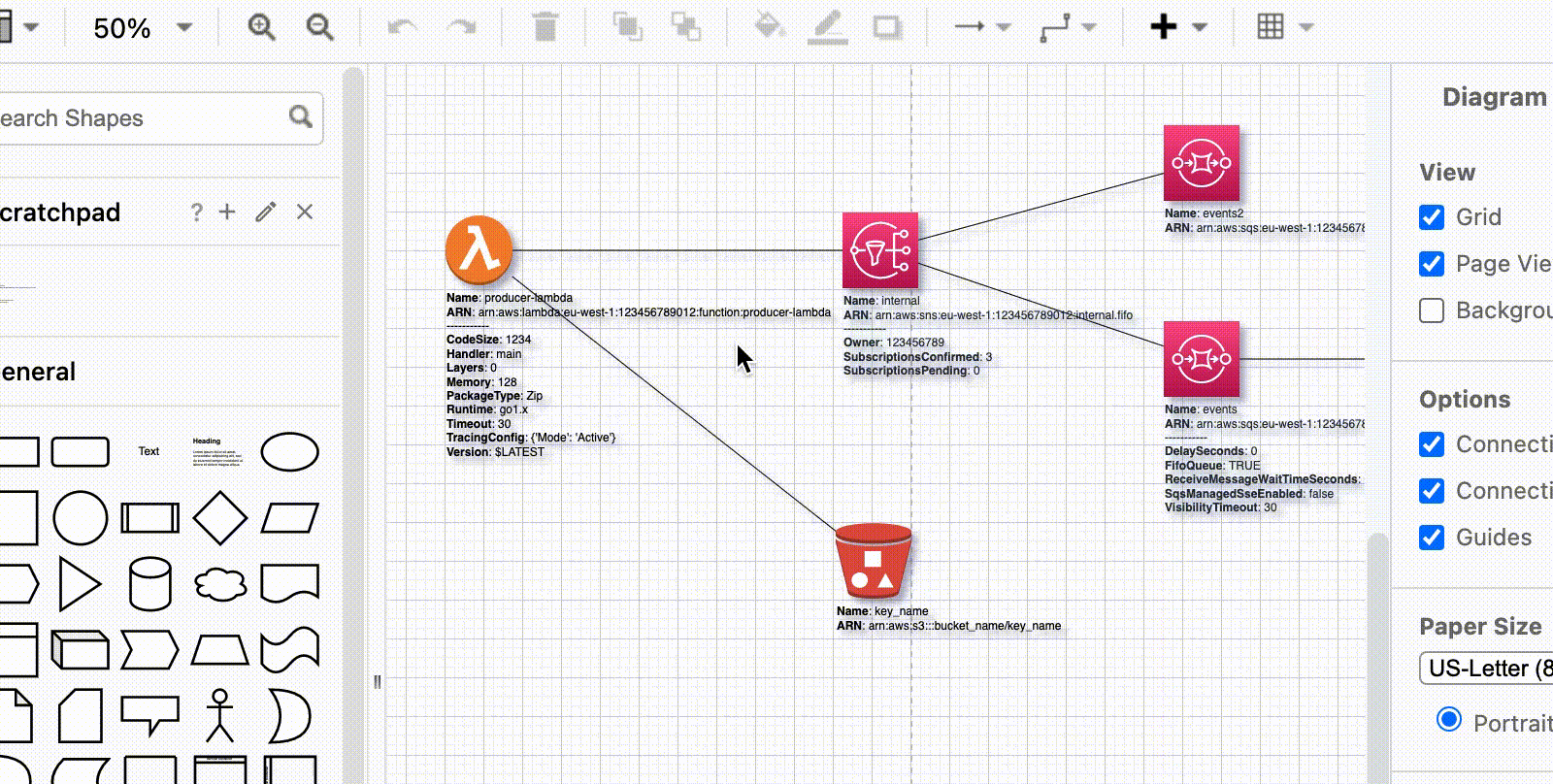Open the US-Letter paper size dropdown
Viewport: 1553px width, 784px height.
point(1486,669)
